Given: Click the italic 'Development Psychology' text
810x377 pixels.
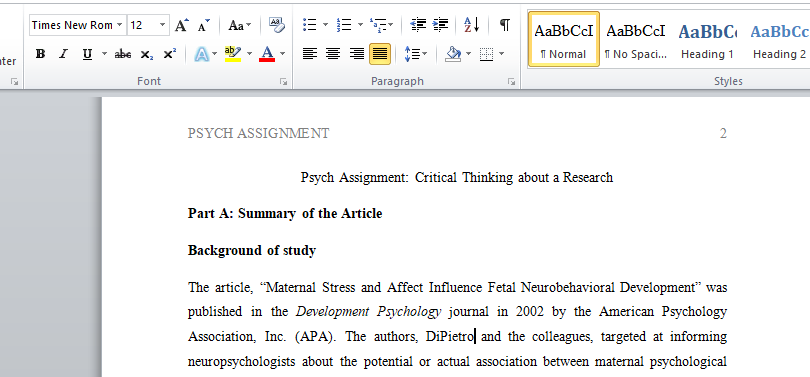Looking at the screenshot, I should (x=368, y=312).
